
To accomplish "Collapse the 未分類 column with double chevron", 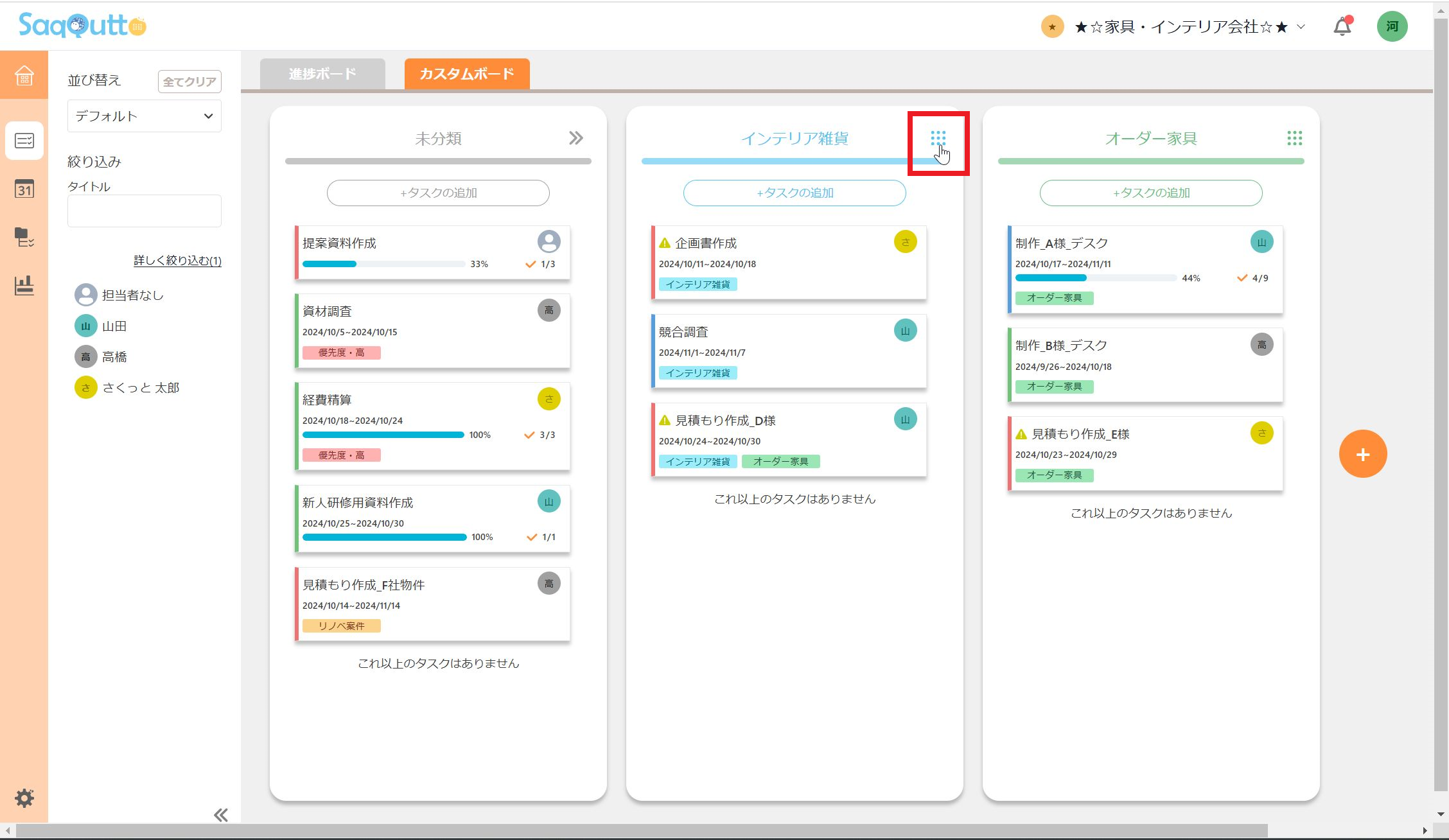I will pyautogui.click(x=575, y=138).
